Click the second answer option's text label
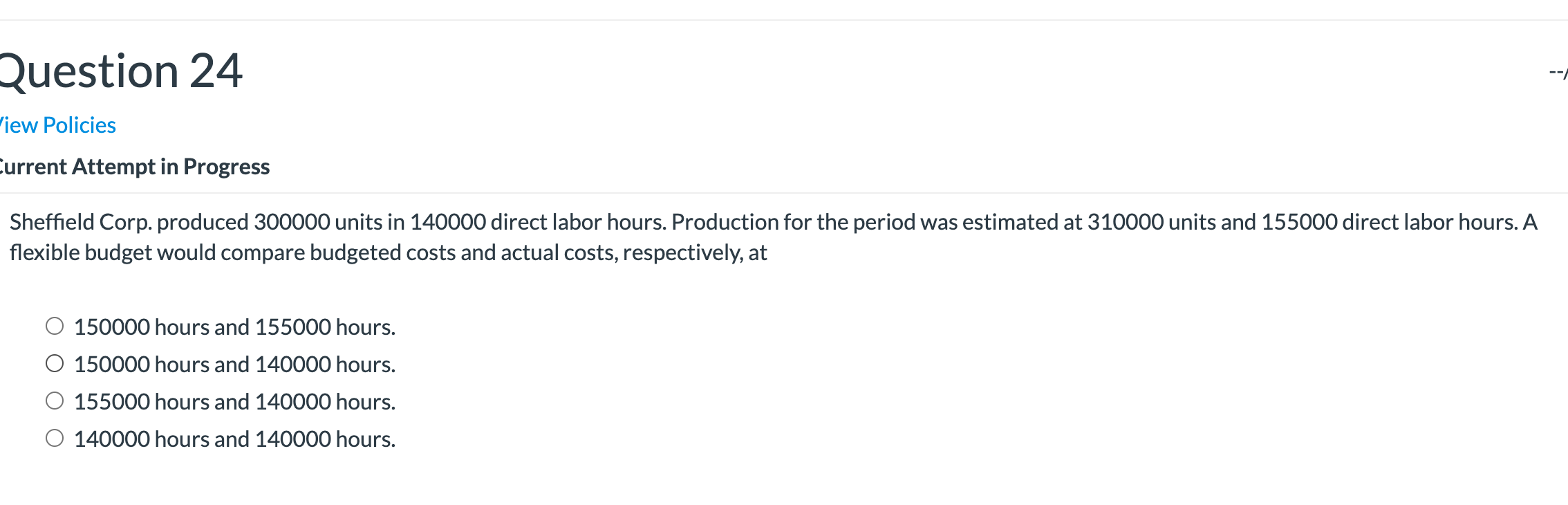The width and height of the screenshot is (1568, 505). pos(235,362)
